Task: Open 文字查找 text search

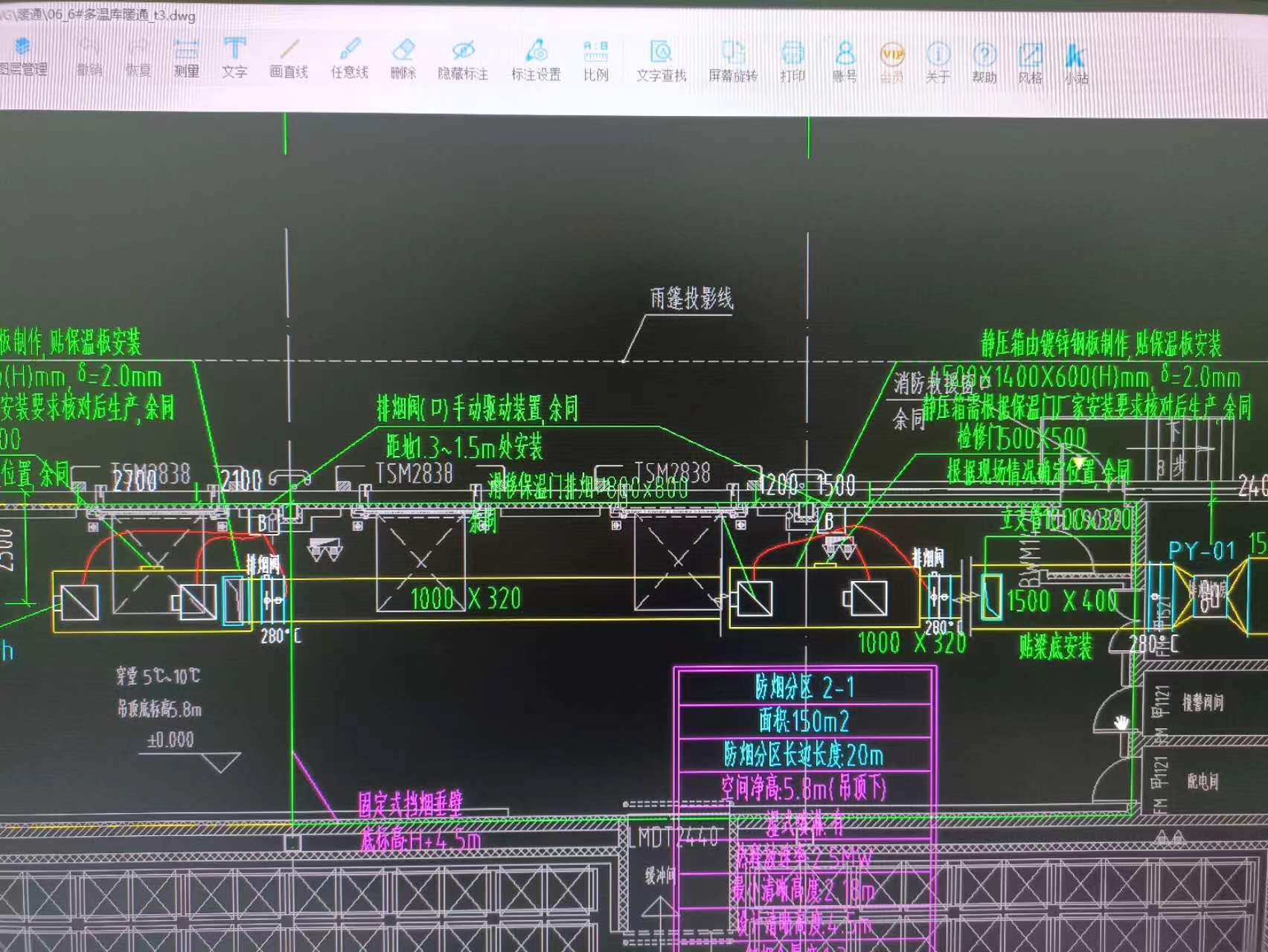Action: pos(661,62)
